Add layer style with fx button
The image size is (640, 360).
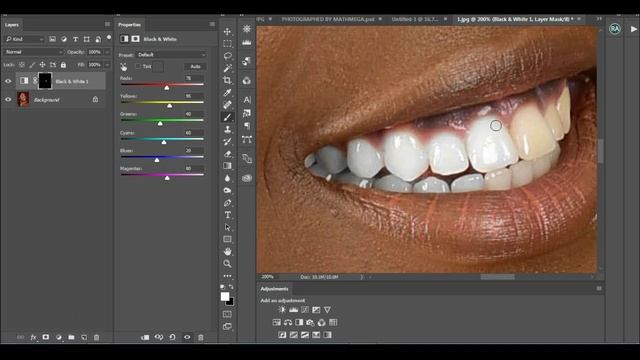(33, 338)
